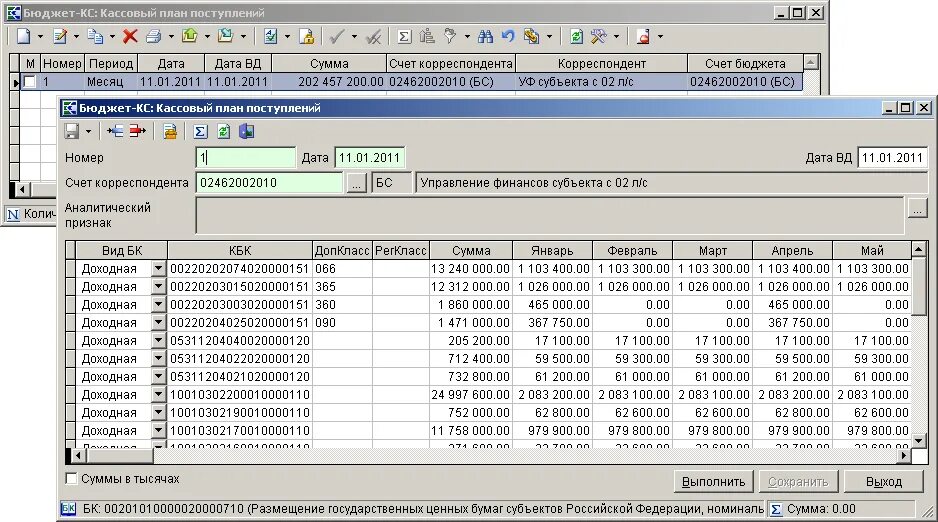Click the document with toolbox icon
938x522 pixels.
[x=170, y=132]
